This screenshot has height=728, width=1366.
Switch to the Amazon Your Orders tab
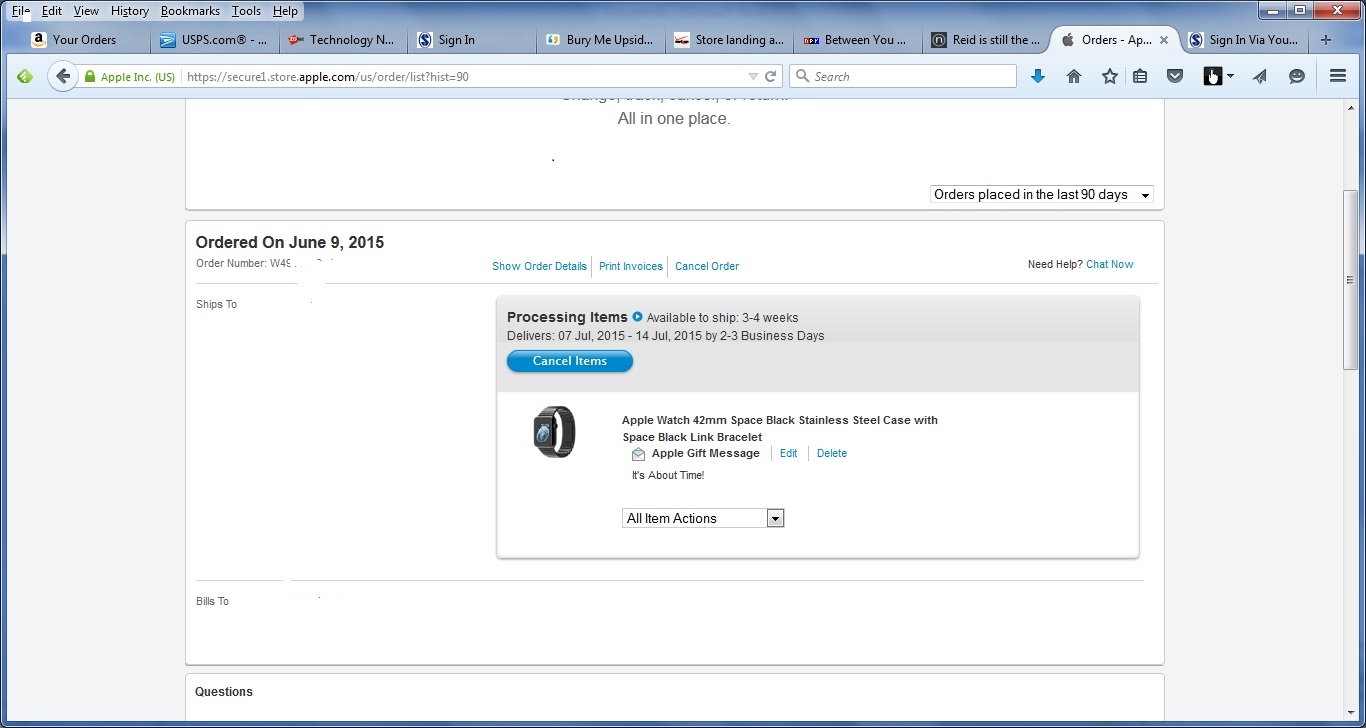point(85,40)
